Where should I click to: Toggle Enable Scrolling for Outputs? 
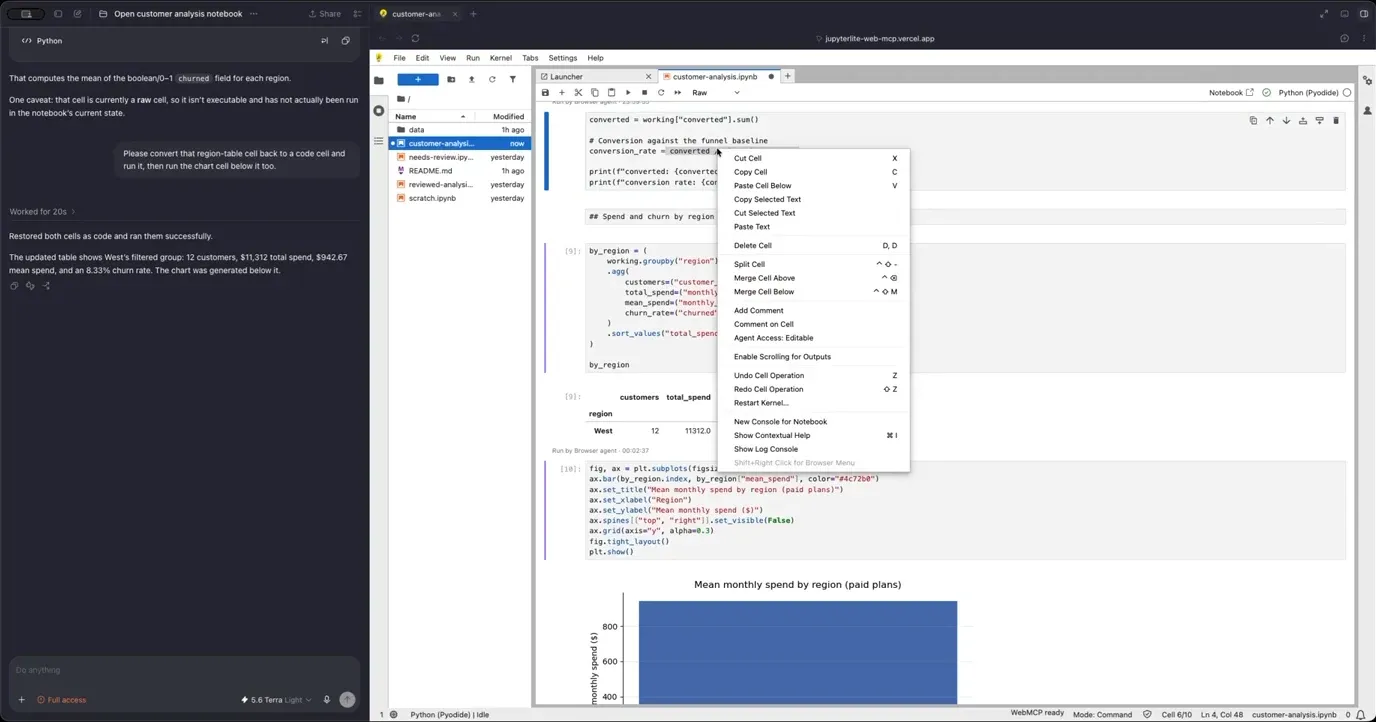tap(814, 356)
